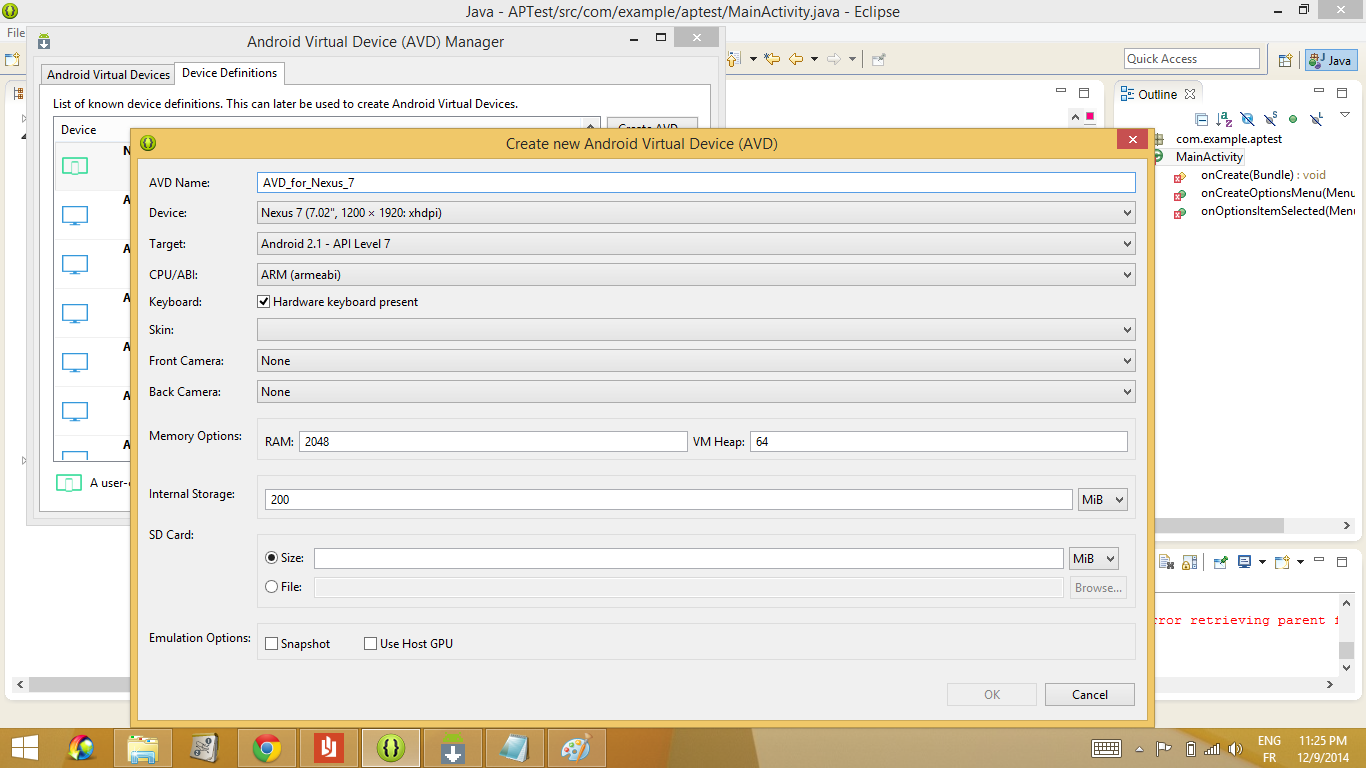Image resolution: width=1366 pixels, height=768 pixels.
Task: Open the CPU/ABI dropdown showing ARM
Action: (x=696, y=274)
